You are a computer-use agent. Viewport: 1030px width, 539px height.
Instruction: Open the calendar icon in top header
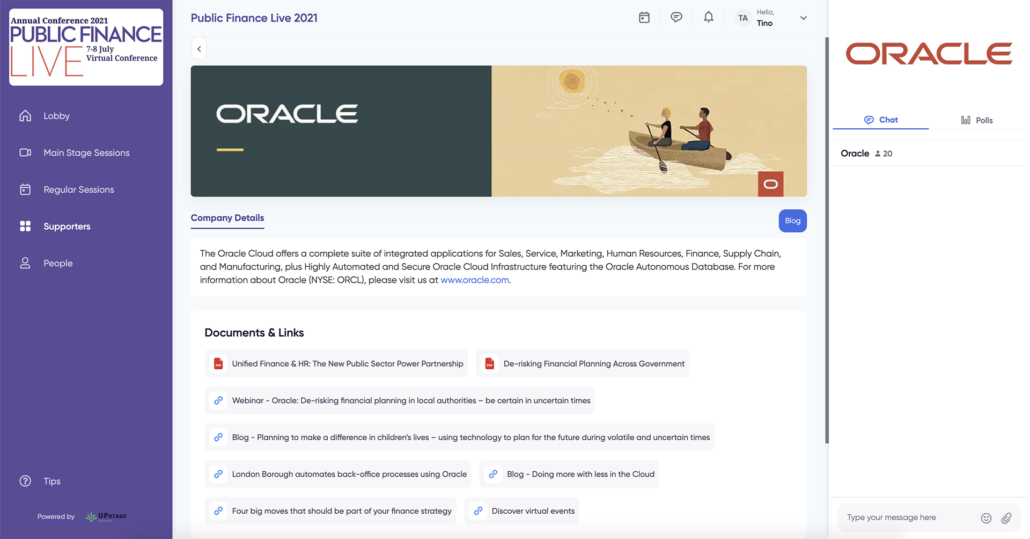pos(644,18)
